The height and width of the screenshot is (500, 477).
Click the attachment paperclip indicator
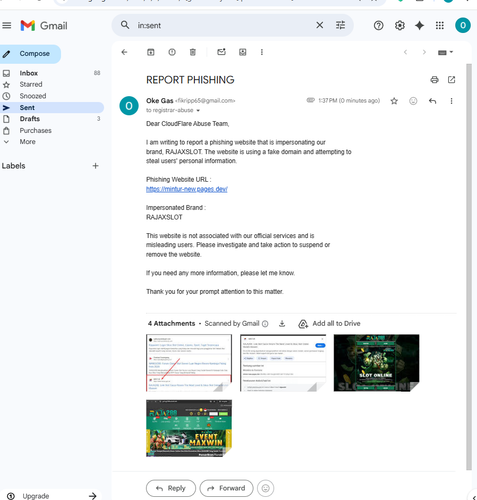point(310,100)
